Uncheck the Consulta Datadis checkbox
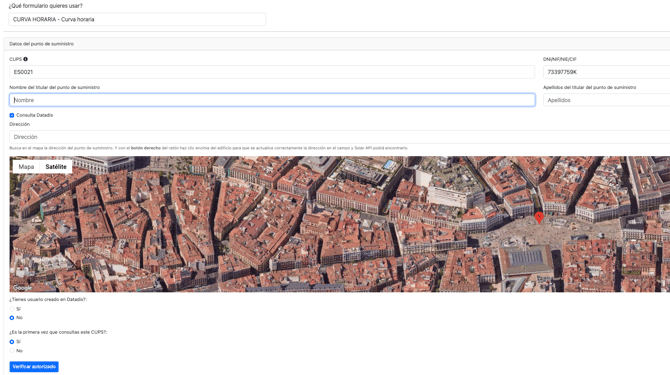The image size is (670, 375). point(12,115)
